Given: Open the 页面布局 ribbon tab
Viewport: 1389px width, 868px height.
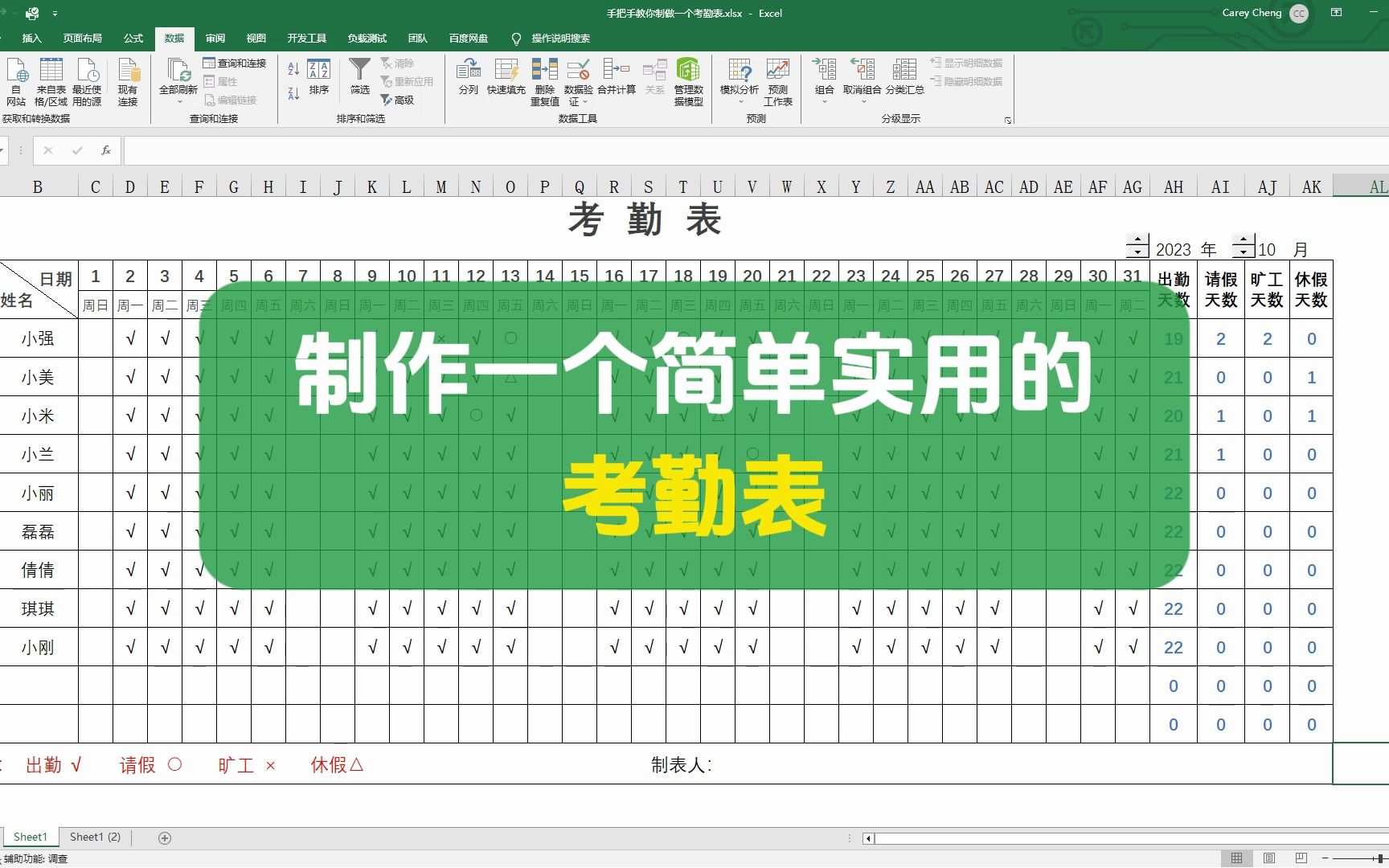Looking at the screenshot, I should coord(82,38).
